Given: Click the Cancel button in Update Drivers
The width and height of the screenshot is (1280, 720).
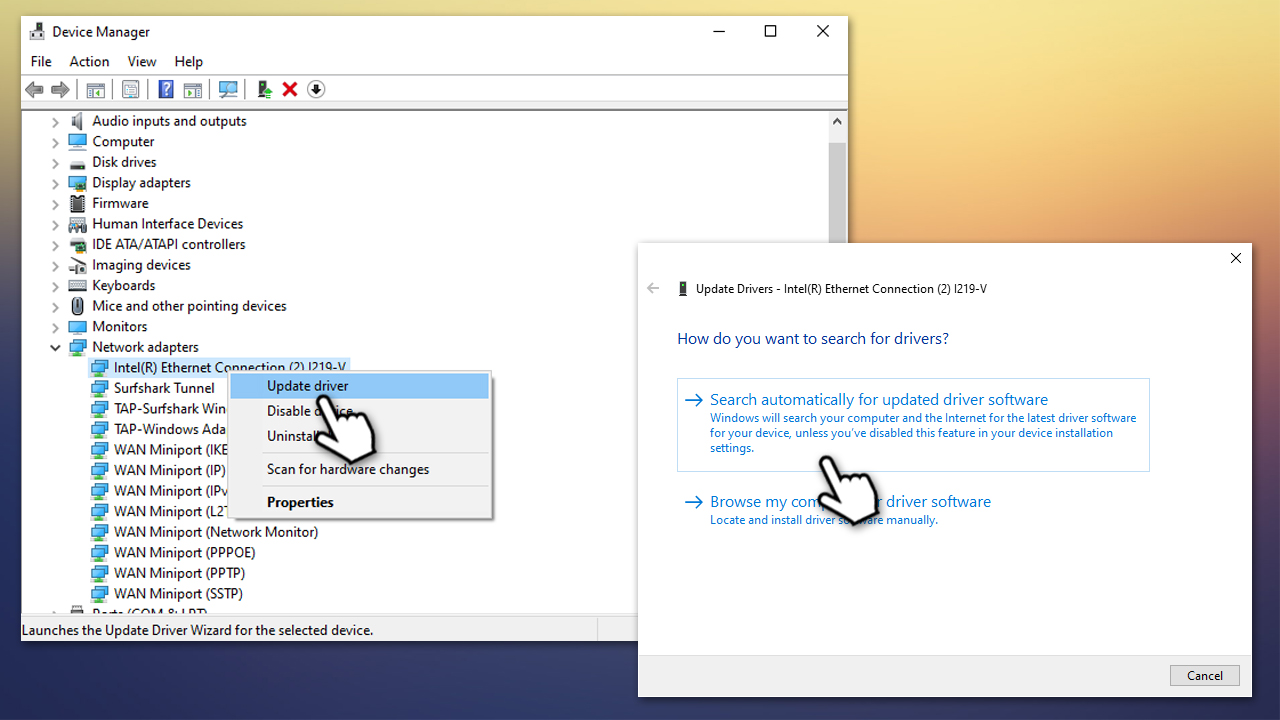Looking at the screenshot, I should click(1205, 675).
